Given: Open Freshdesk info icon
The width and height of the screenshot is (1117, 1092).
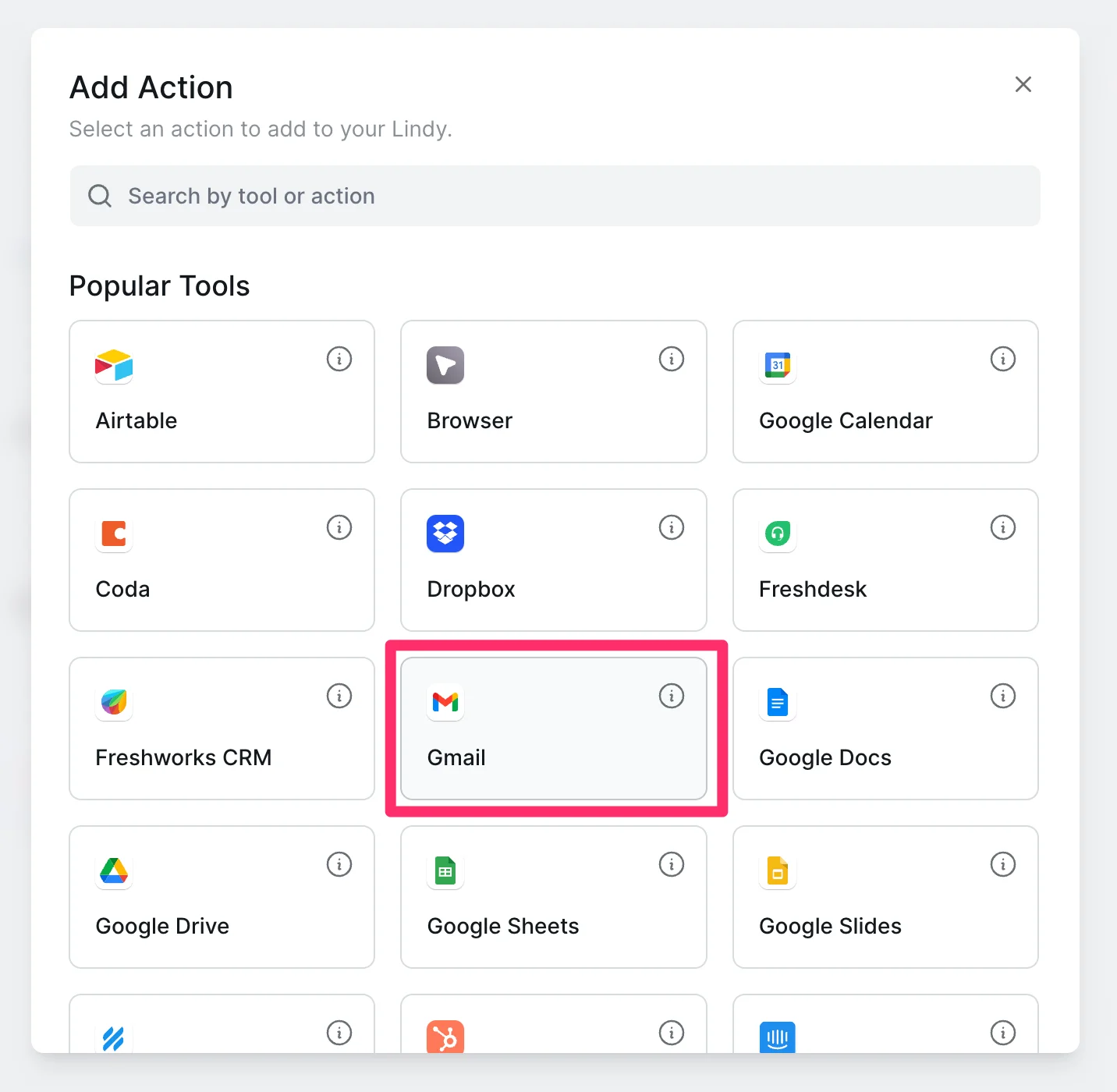Looking at the screenshot, I should click(1003, 527).
